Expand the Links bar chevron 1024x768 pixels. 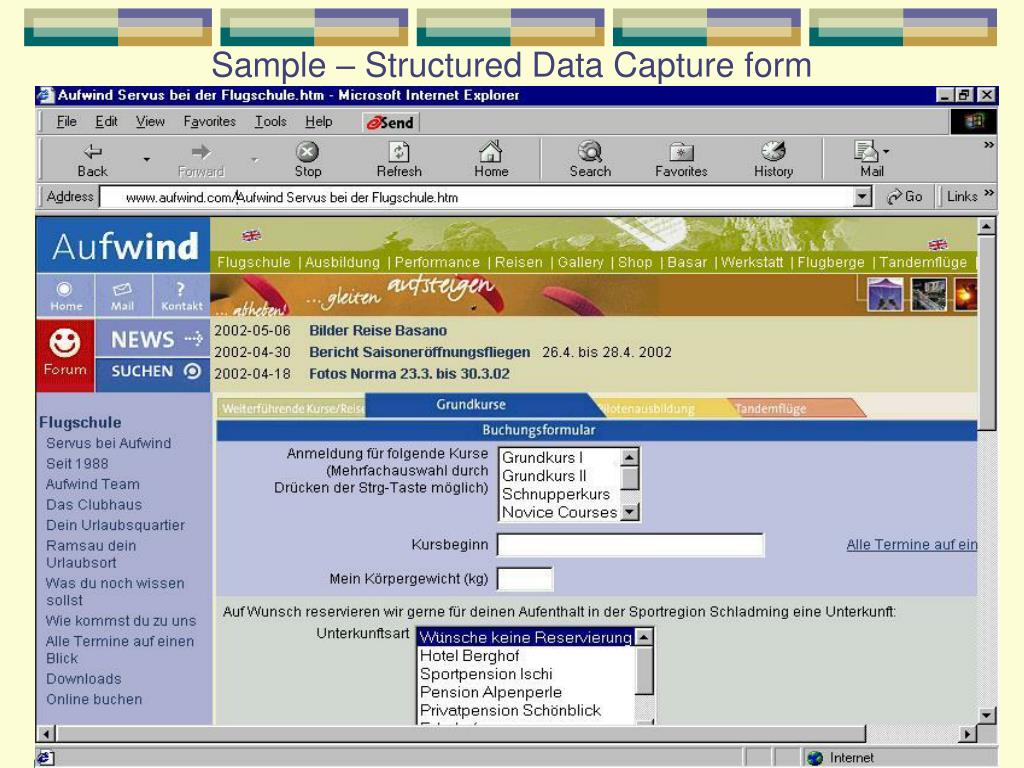[989, 193]
